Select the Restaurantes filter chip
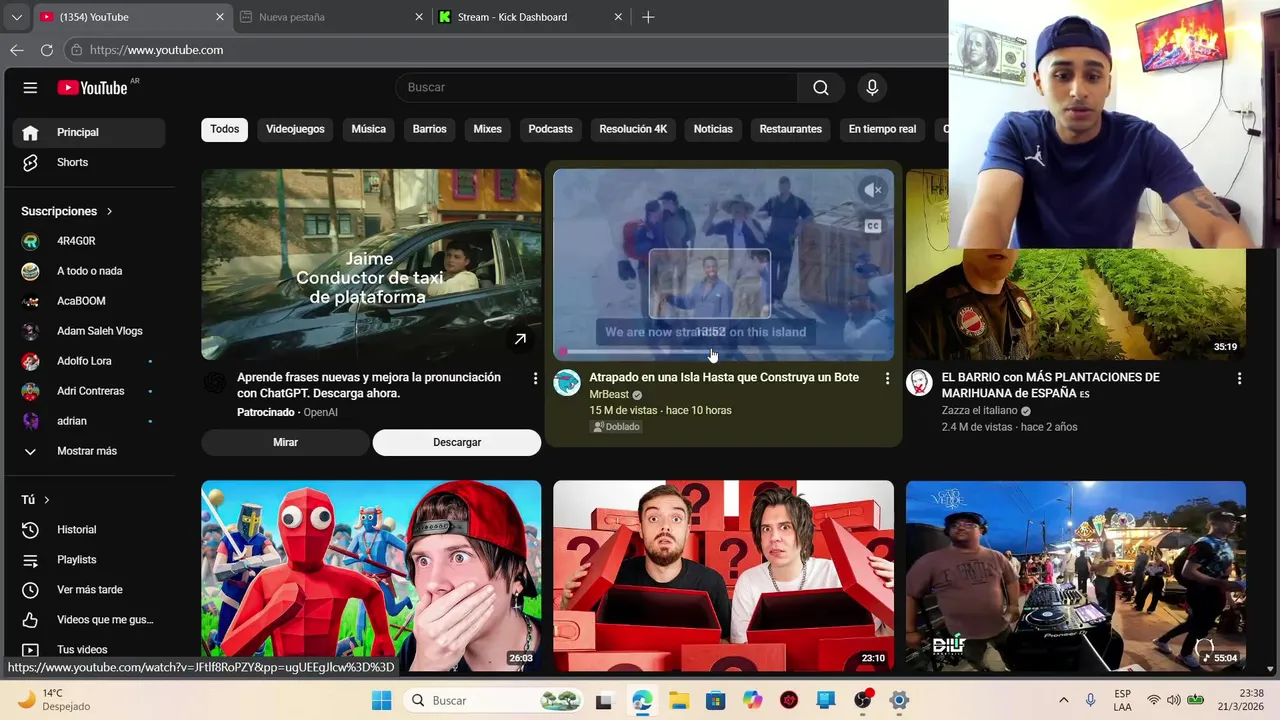Screen dimensions: 1280x720 790,129
